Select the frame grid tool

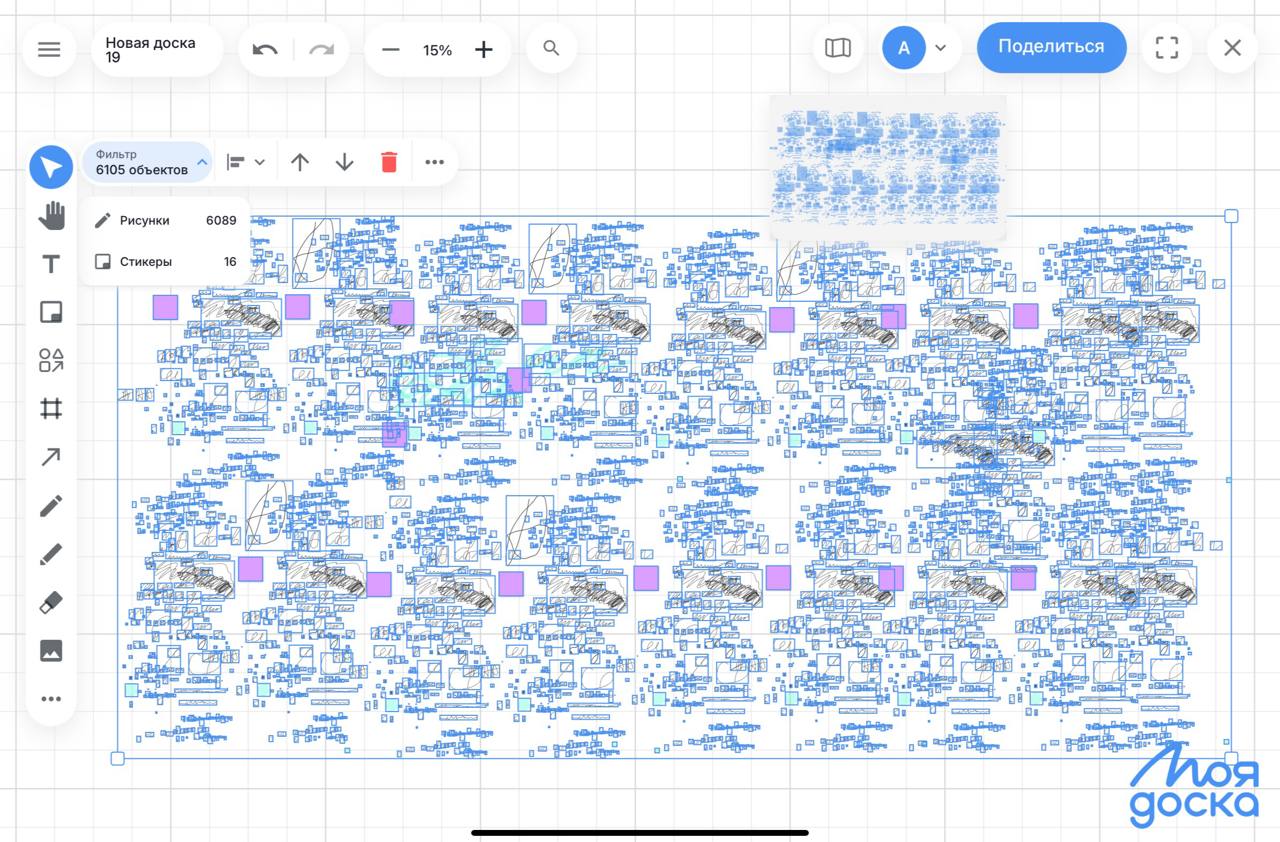(x=51, y=409)
